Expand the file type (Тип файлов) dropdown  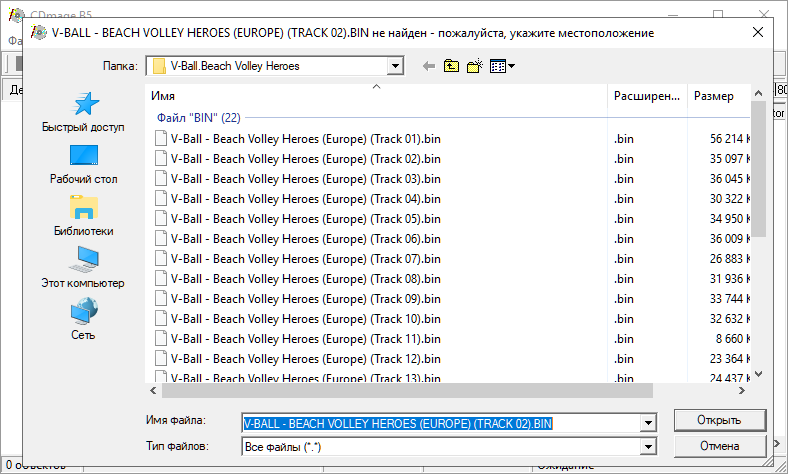648,446
